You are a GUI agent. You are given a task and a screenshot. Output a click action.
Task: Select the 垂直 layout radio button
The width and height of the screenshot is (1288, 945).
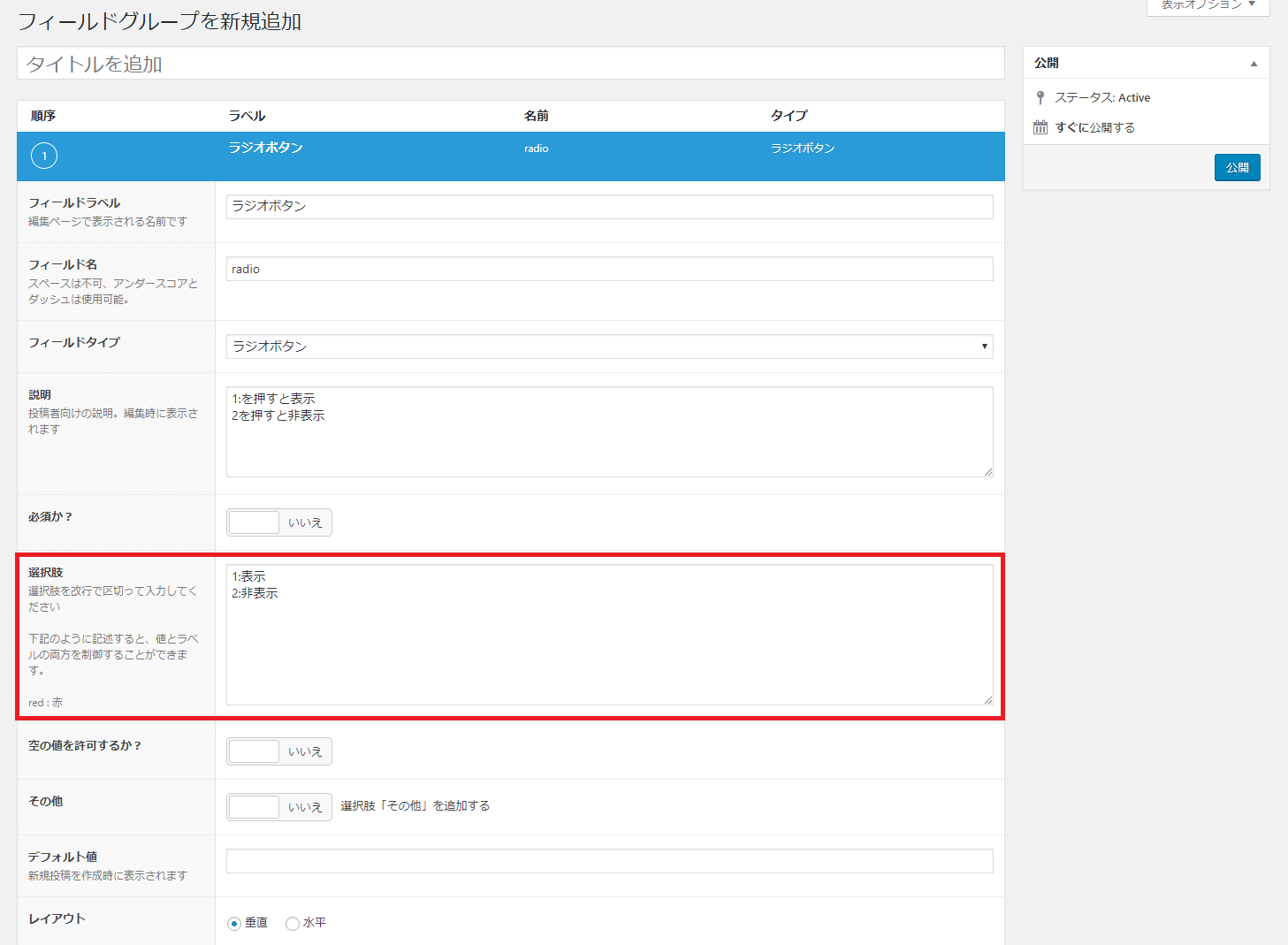coord(234,924)
